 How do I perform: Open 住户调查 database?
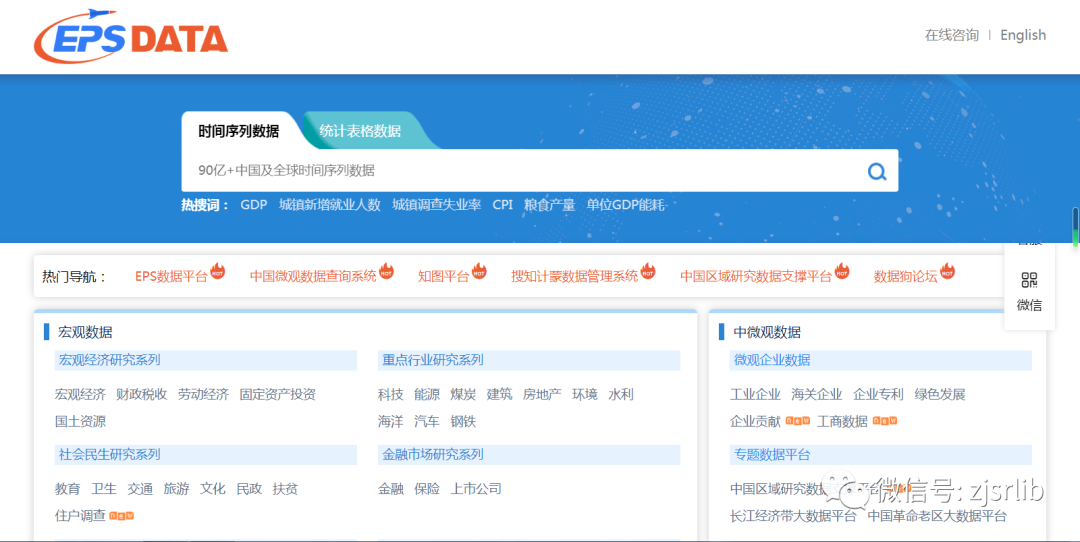click(x=80, y=516)
